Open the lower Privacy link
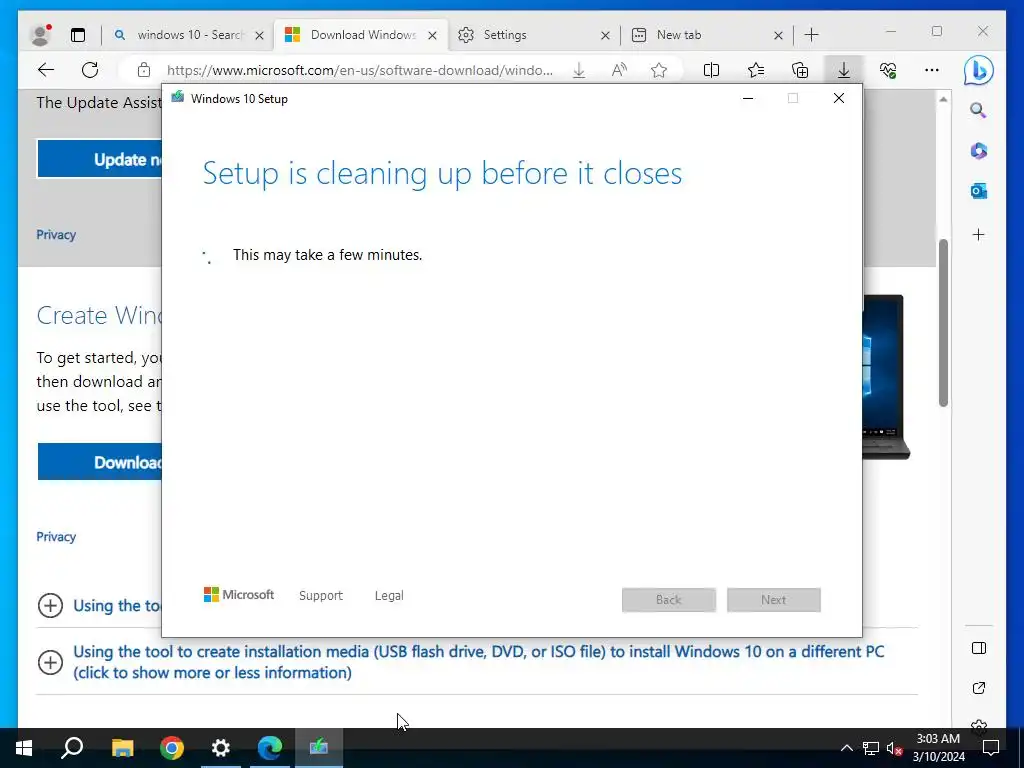The image size is (1024, 768). (x=56, y=536)
